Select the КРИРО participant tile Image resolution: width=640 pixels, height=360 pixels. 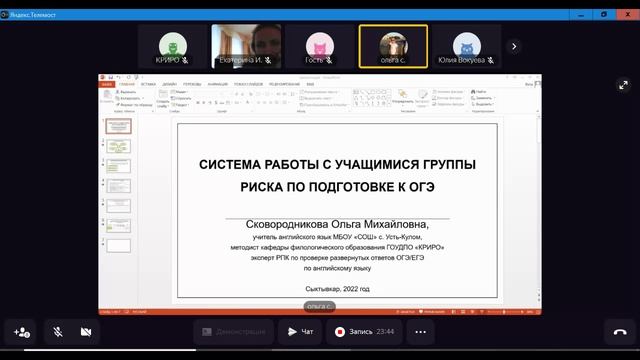[173, 46]
